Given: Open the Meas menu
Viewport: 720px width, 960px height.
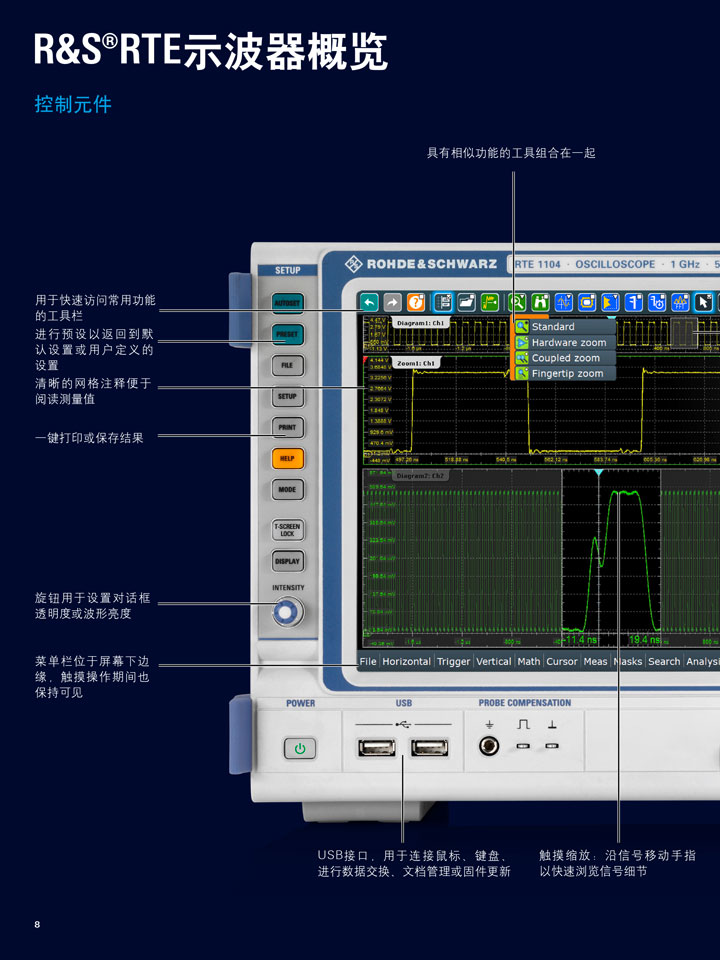Looking at the screenshot, I should pos(595,661).
